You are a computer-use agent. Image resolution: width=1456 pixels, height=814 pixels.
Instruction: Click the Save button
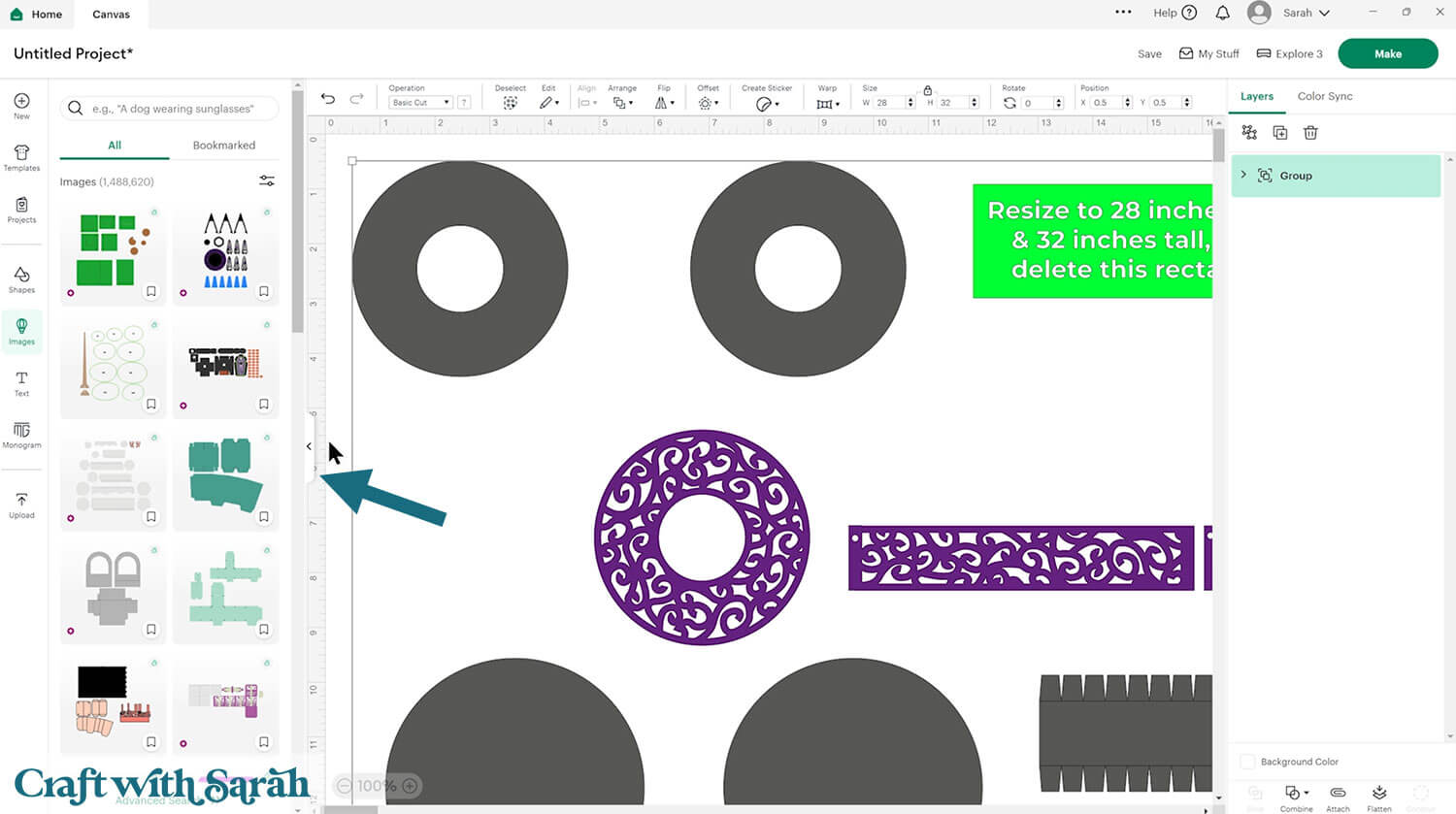(x=1149, y=54)
